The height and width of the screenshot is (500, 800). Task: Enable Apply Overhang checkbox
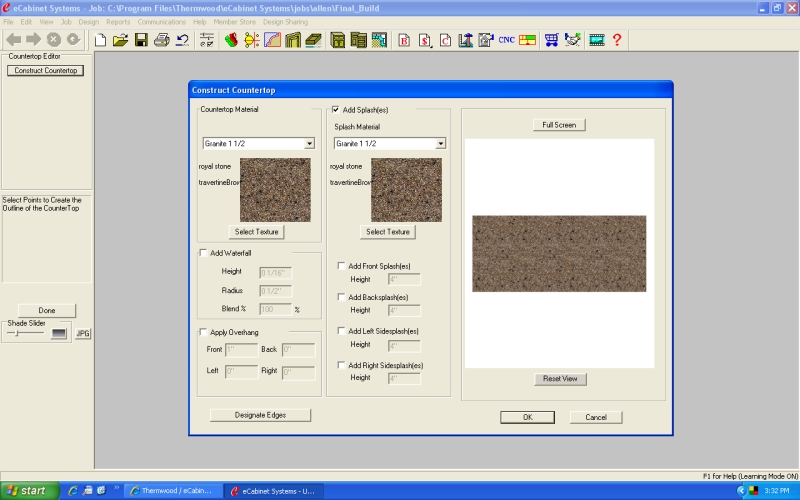203,332
